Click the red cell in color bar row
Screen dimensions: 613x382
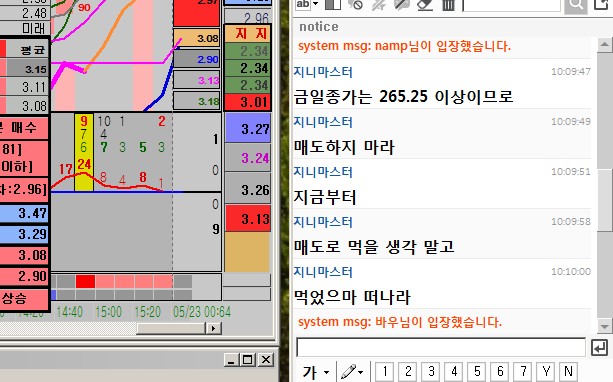(85, 281)
